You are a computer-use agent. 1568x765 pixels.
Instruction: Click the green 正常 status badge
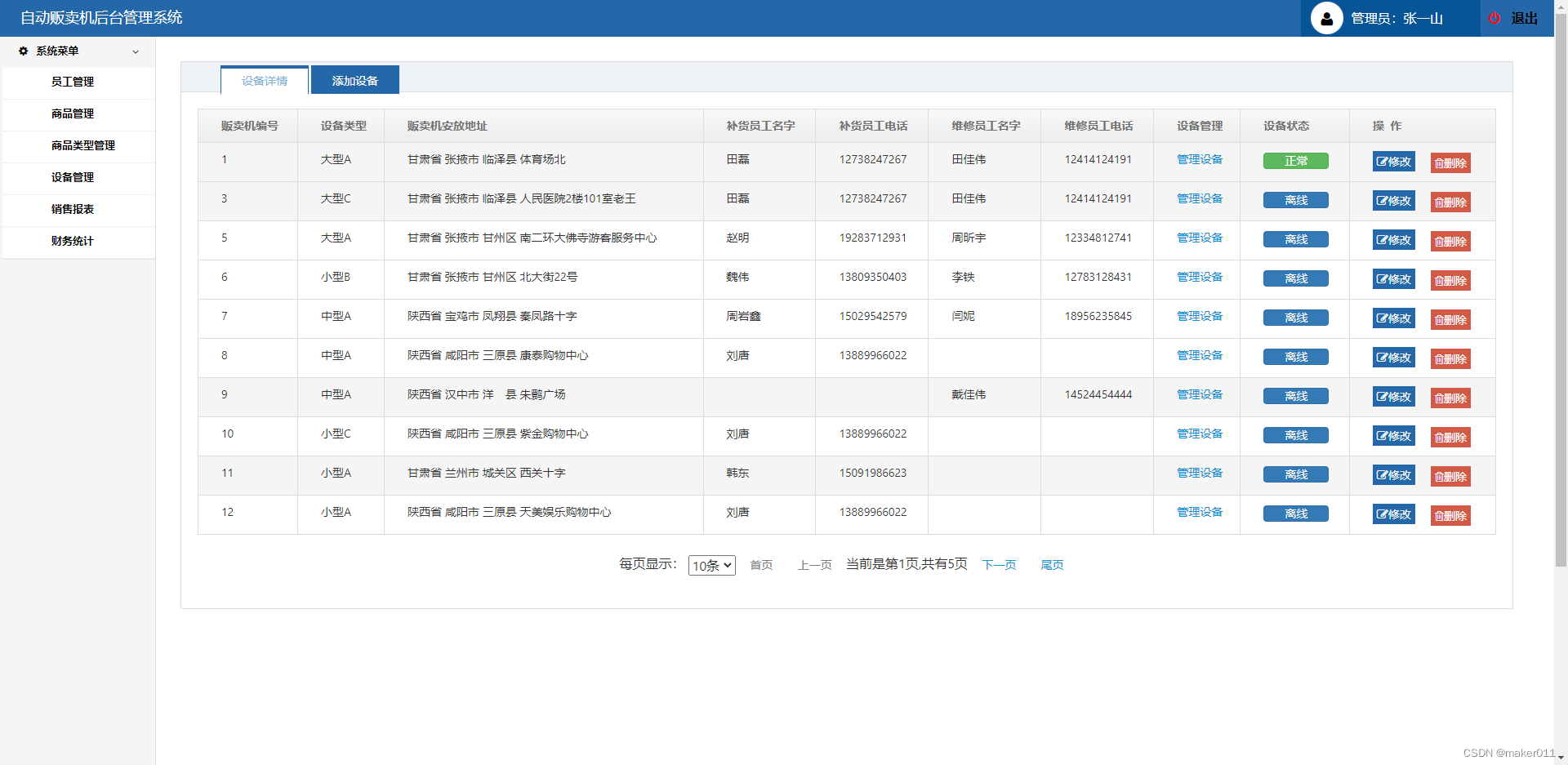(1296, 161)
